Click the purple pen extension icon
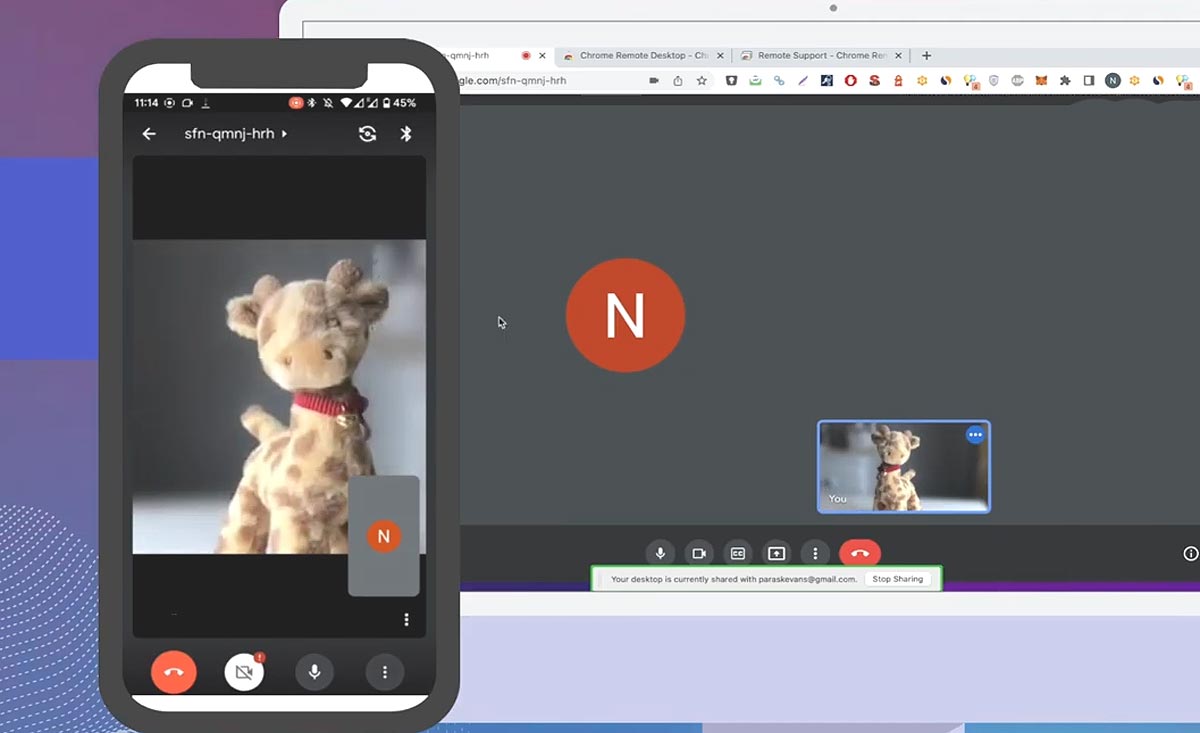 tap(803, 81)
